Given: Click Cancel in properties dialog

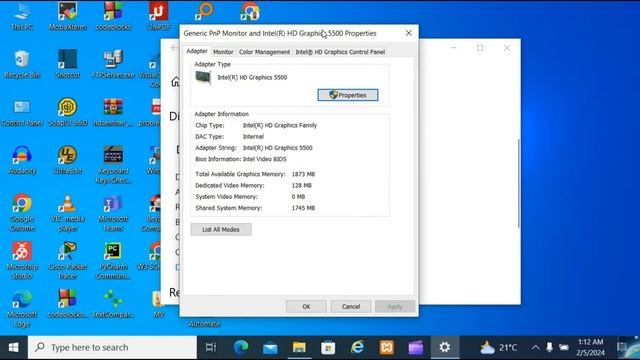Looking at the screenshot, I should click(351, 307).
